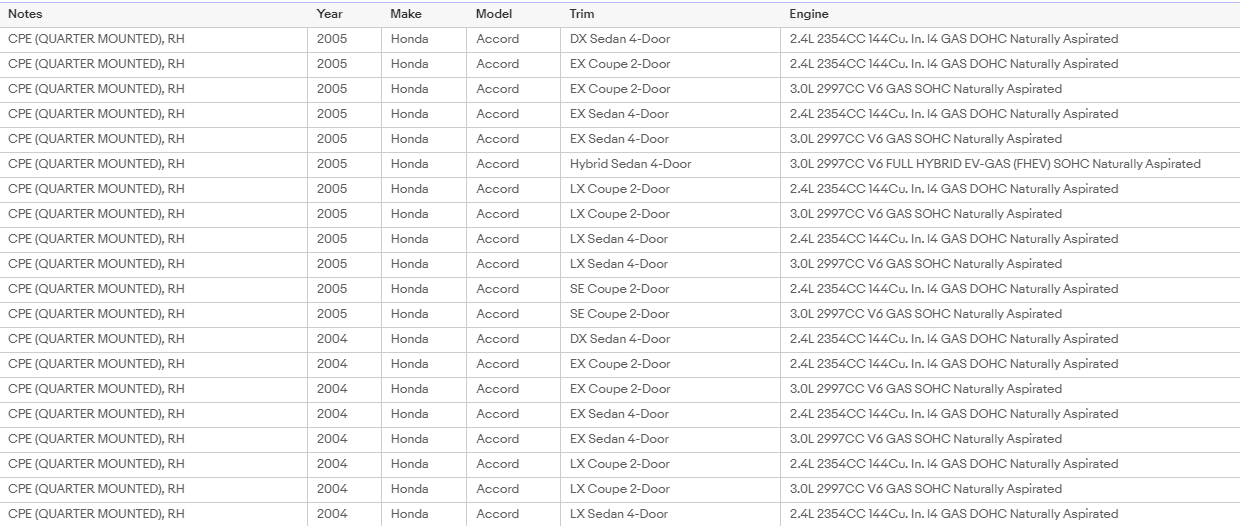
Task: Click V6 engine cell in 2004 LX Coupe row
Action: 1010,489
